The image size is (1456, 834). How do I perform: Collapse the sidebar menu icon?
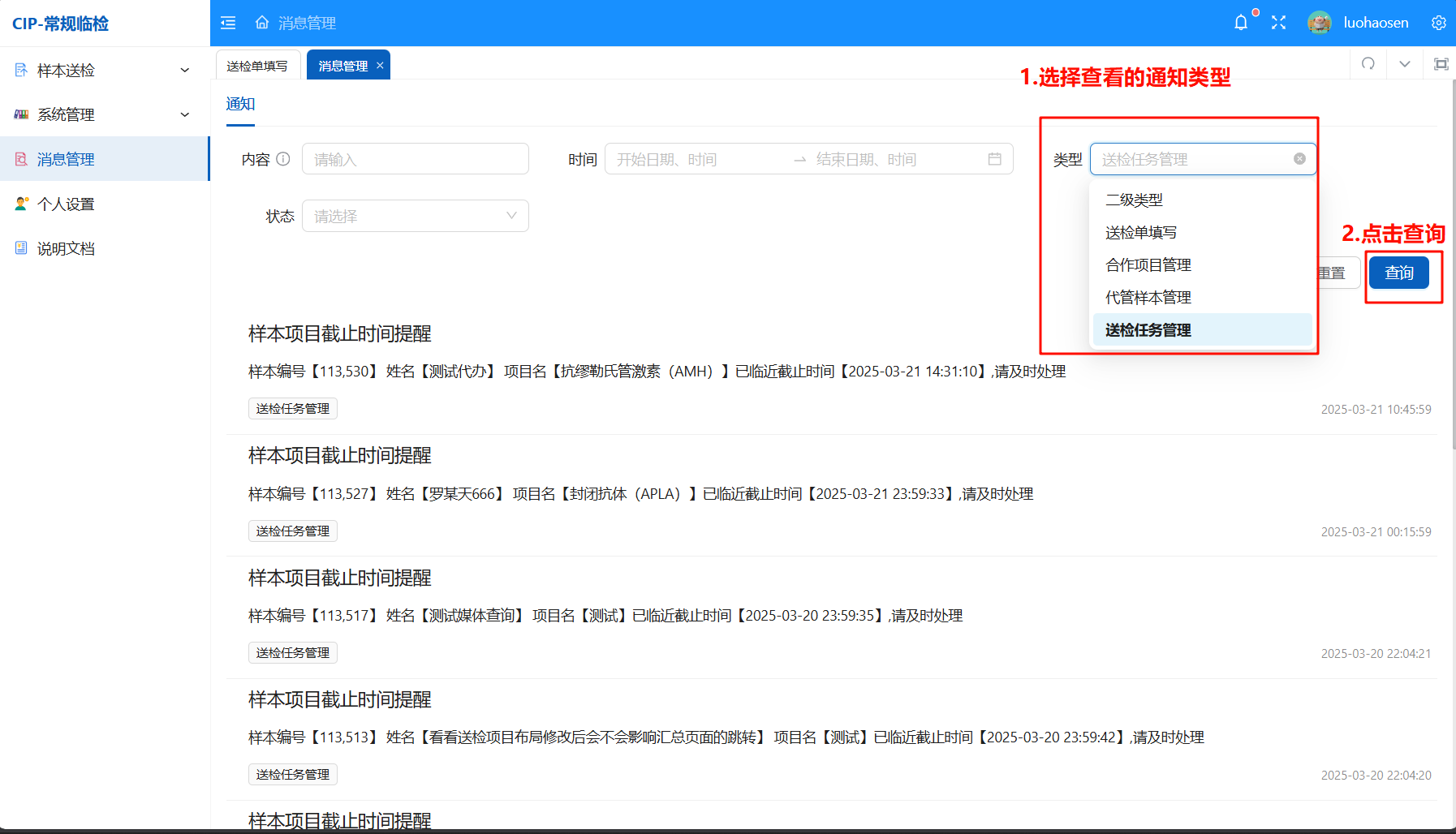point(228,23)
